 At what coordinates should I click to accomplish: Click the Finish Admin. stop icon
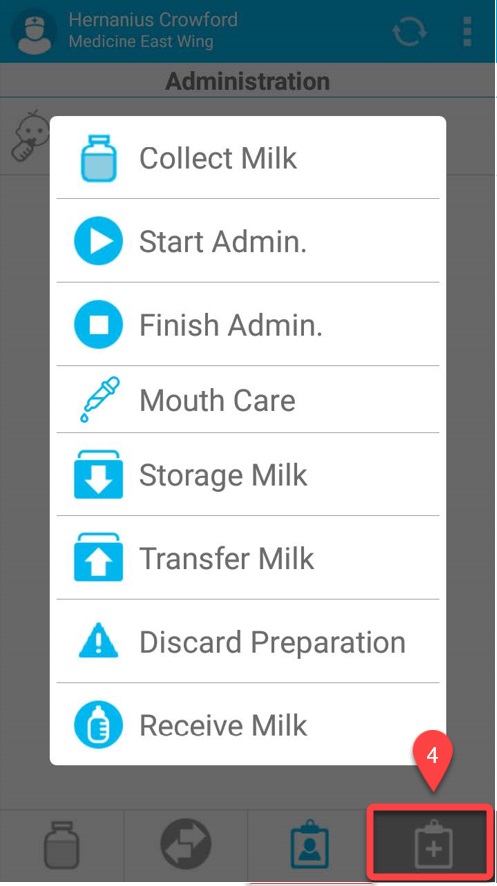(x=98, y=324)
